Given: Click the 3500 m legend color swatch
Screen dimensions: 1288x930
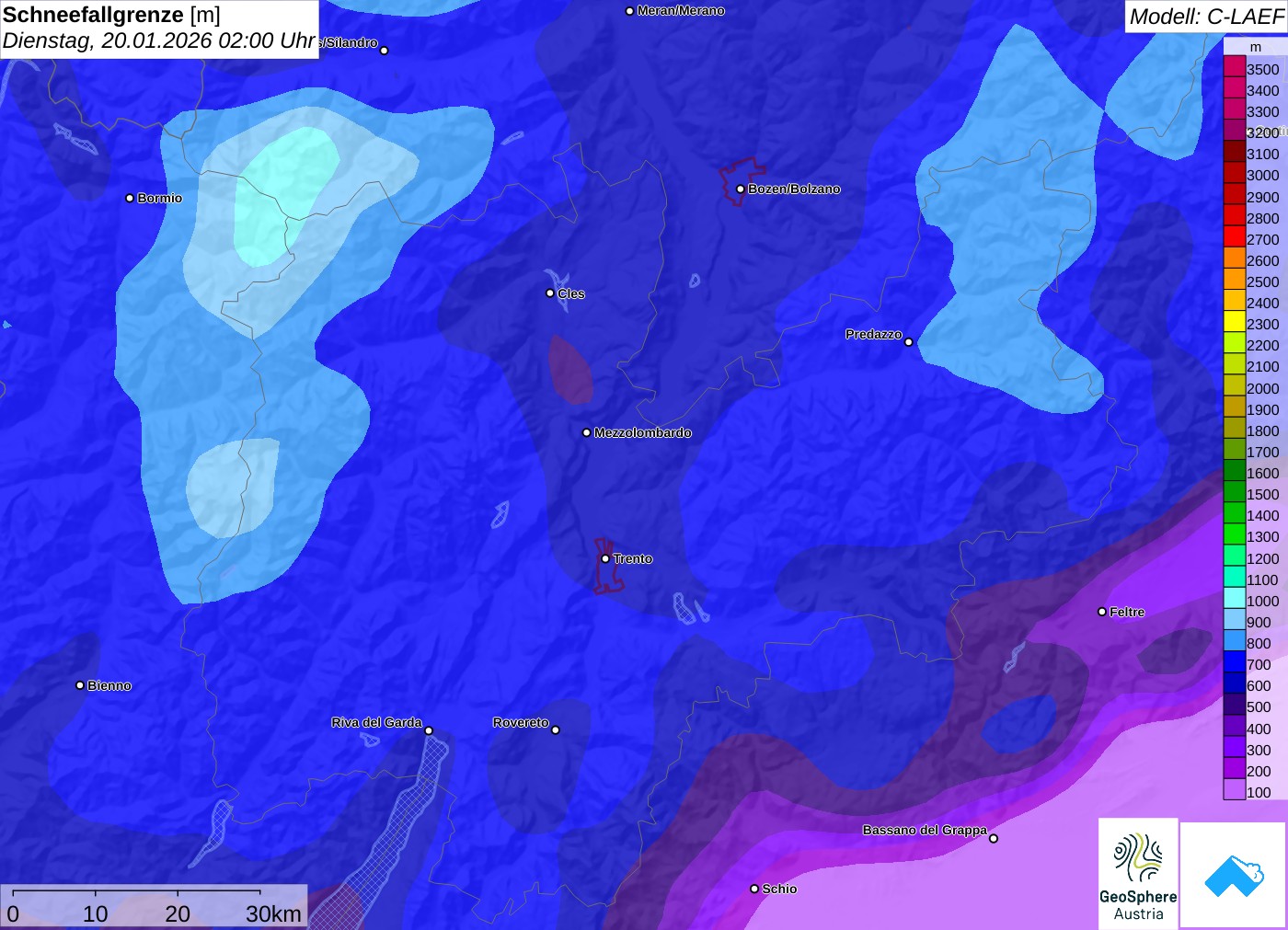Looking at the screenshot, I should coord(1235,68).
